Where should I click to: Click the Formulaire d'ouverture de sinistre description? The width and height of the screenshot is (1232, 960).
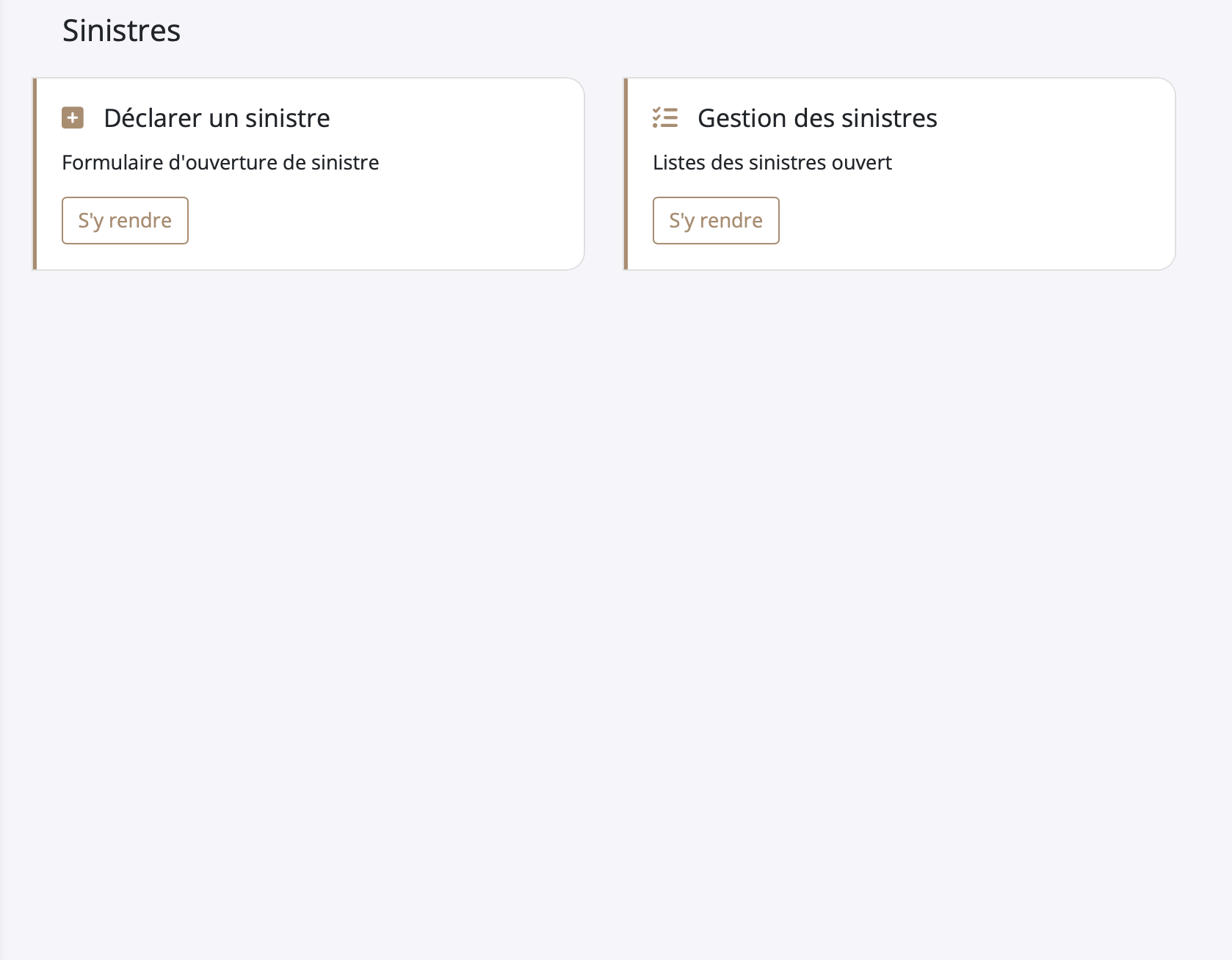pyautogui.click(x=220, y=162)
